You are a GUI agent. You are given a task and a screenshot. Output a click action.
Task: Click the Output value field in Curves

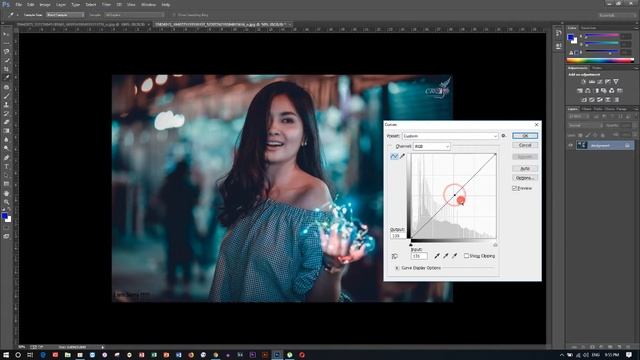click(x=398, y=236)
